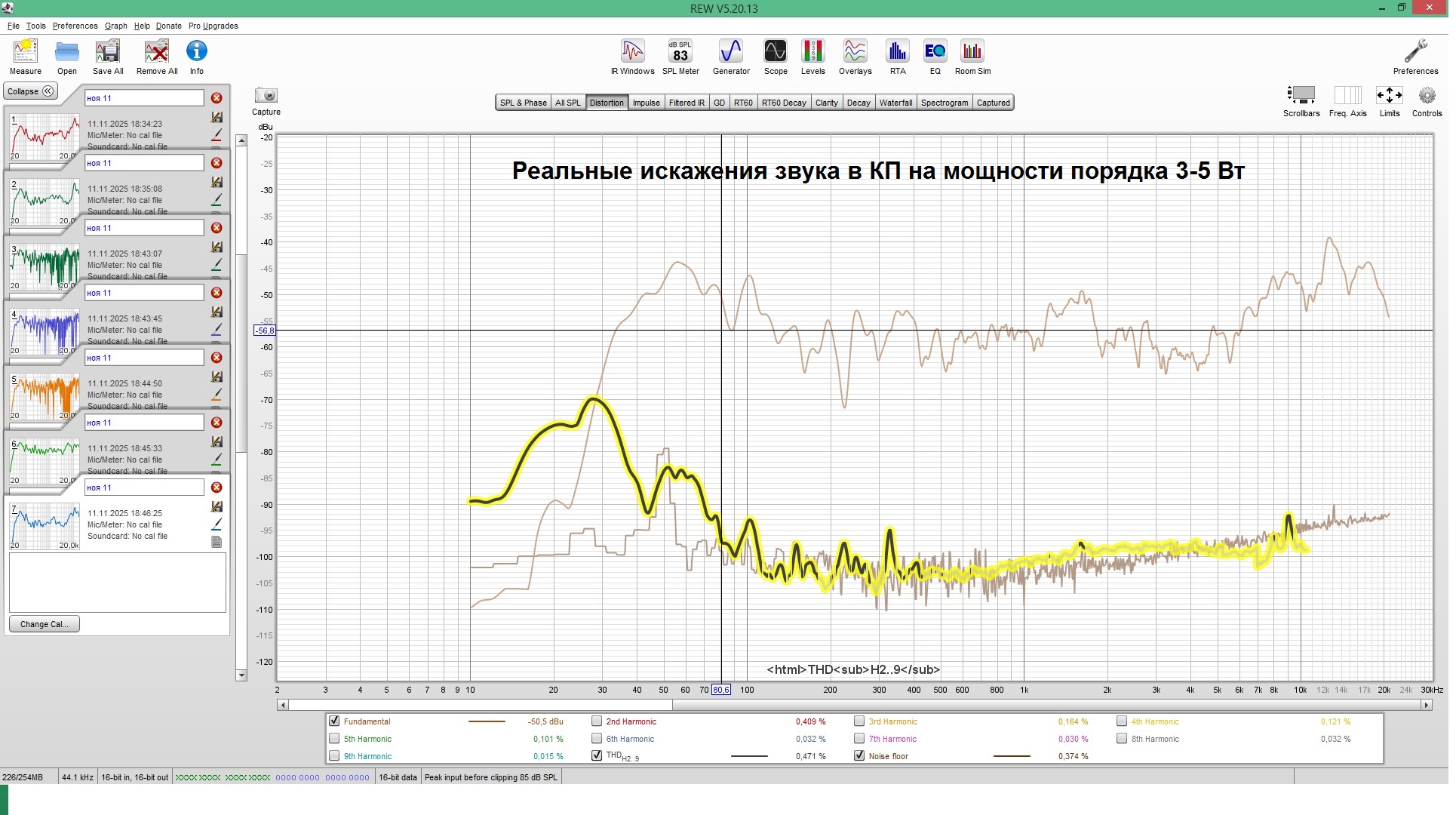Viewport: 1456px width, 815px height.
Task: Open the Room Sim tool
Action: coord(972,57)
